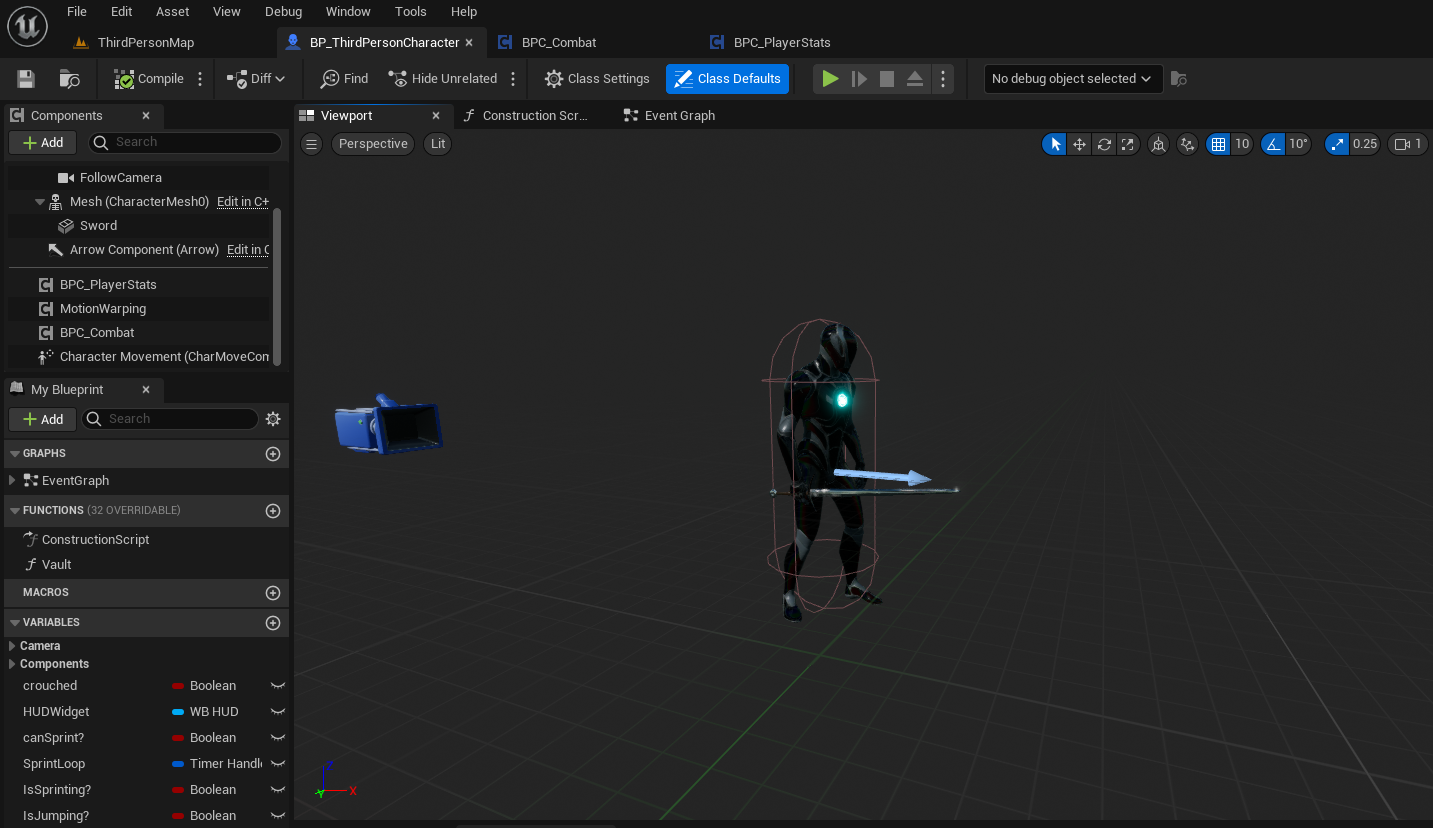The image size is (1433, 828).
Task: Open the File menu
Action: pyautogui.click(x=77, y=11)
